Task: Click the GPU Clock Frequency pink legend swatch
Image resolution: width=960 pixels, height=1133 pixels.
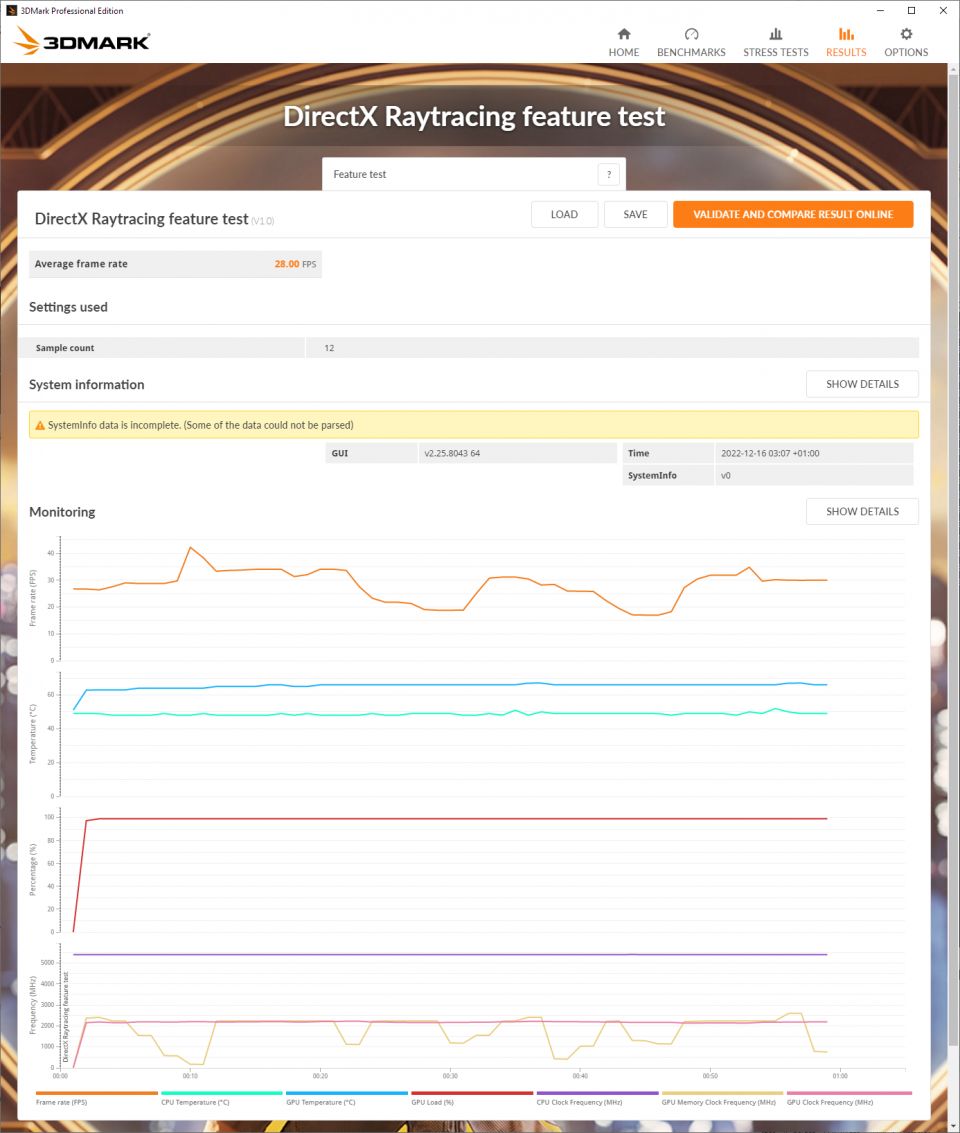Action: click(x=849, y=1093)
